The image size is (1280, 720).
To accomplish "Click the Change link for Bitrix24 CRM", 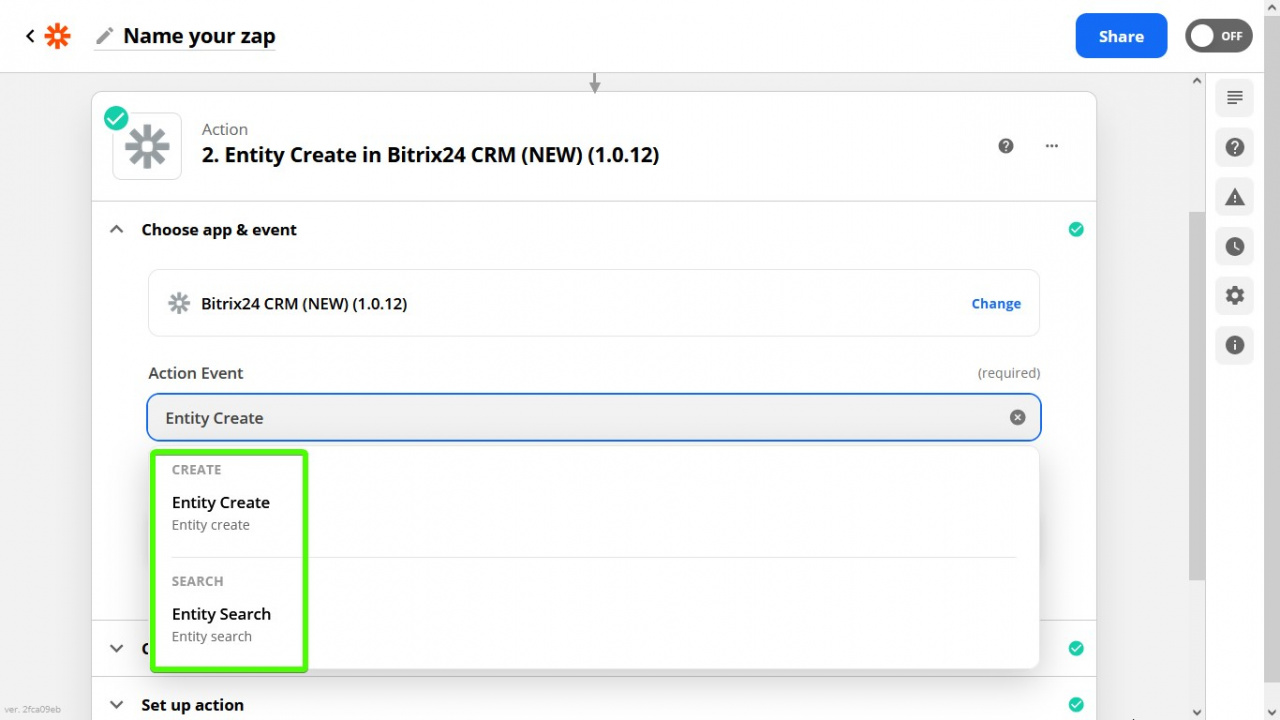I will [x=996, y=304].
